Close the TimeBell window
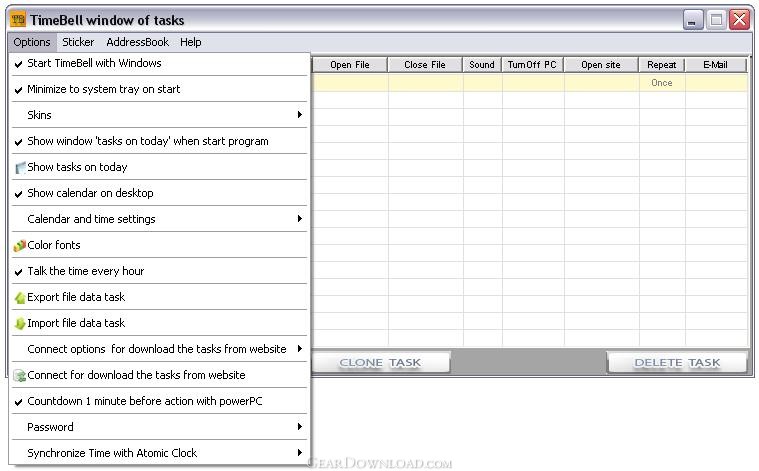759x471 pixels. (x=740, y=20)
